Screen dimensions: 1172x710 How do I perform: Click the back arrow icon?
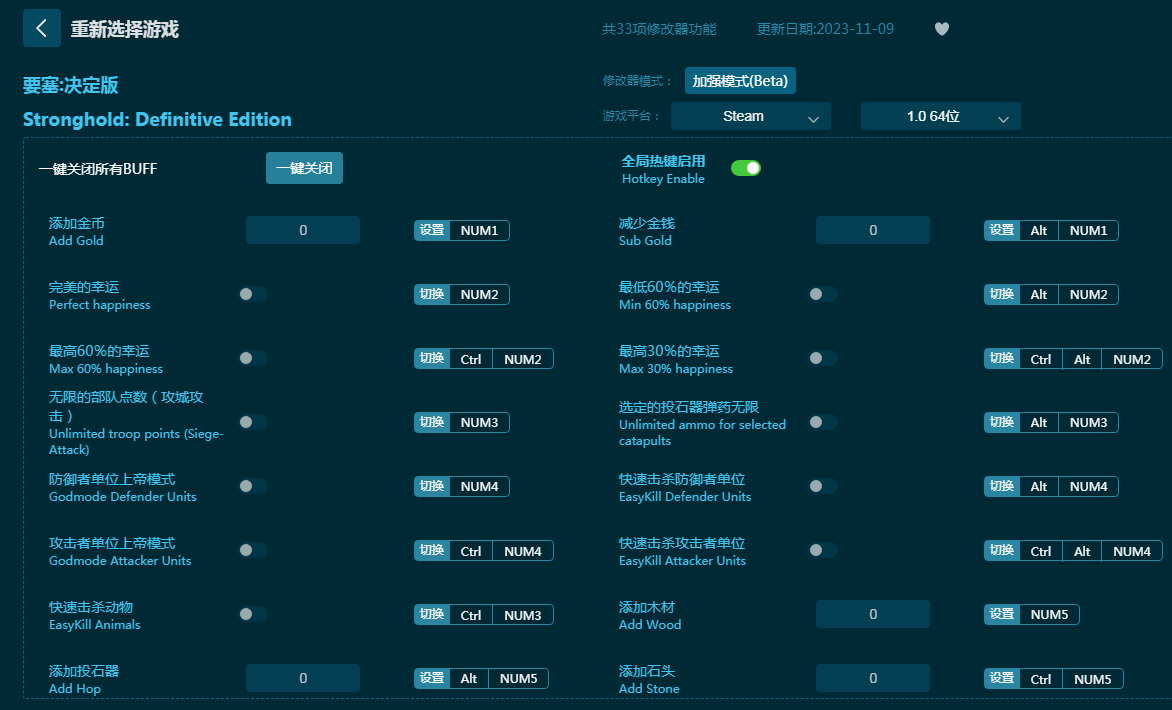tap(41, 28)
